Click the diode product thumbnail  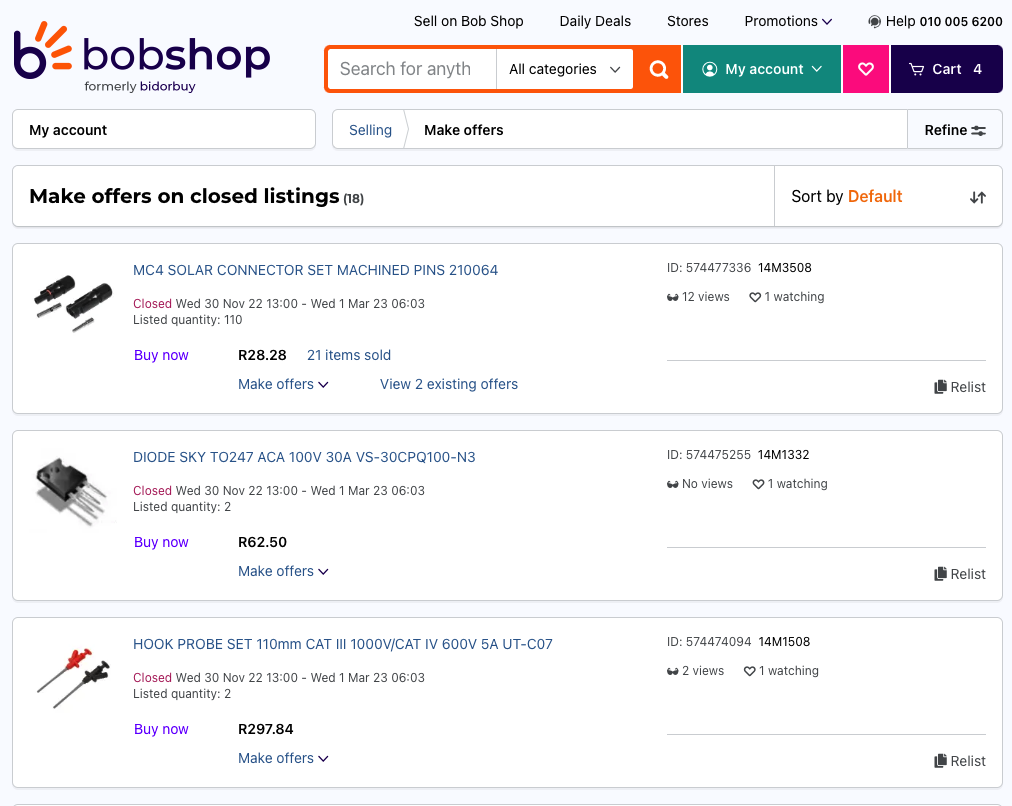(73, 490)
